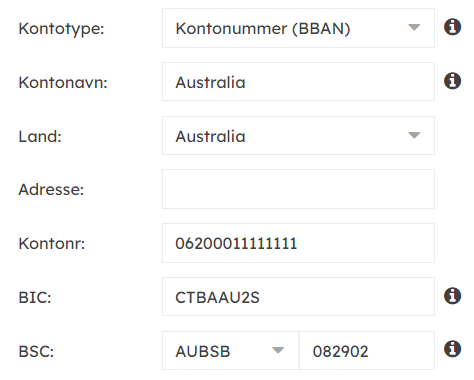Image resolution: width=474 pixels, height=380 pixels.
Task: Open the Kontotype dropdown arrow
Action: pos(414,27)
